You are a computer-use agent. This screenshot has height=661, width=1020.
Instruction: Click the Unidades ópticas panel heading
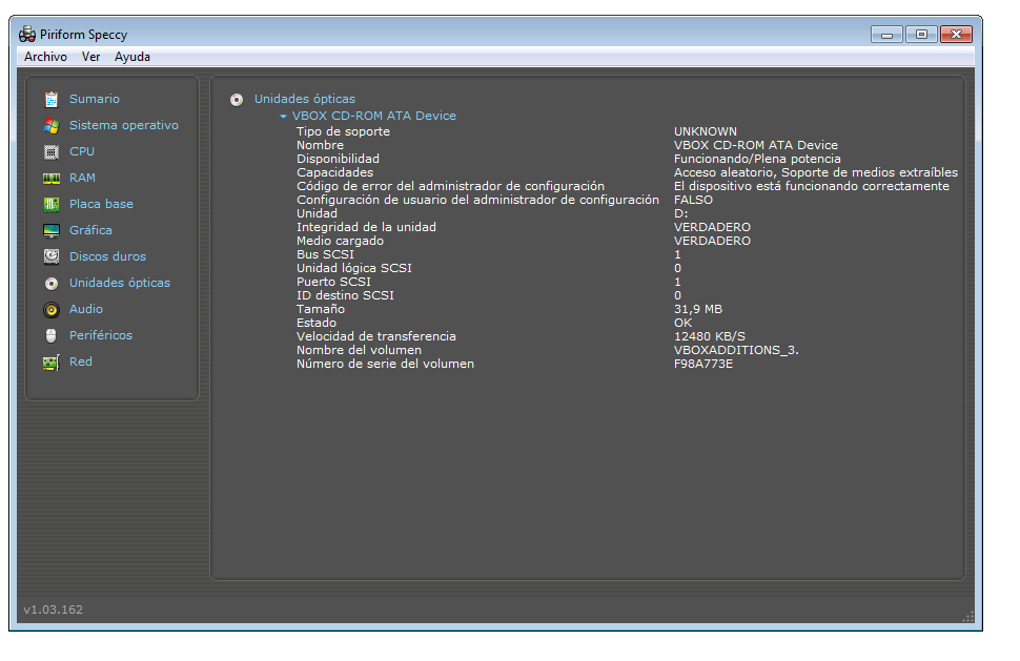(x=304, y=99)
